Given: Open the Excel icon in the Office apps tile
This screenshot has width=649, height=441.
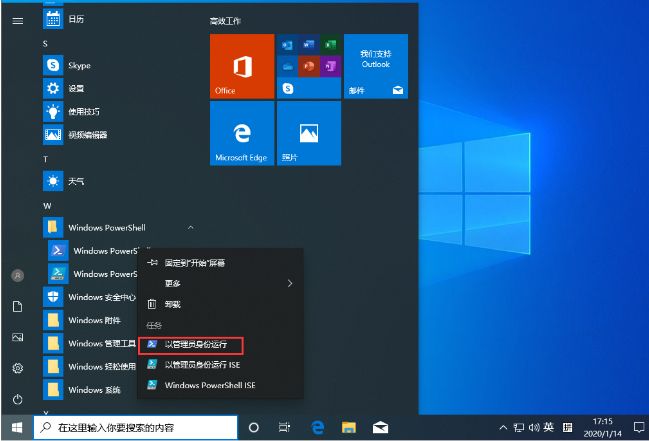Looking at the screenshot, I should (x=330, y=45).
